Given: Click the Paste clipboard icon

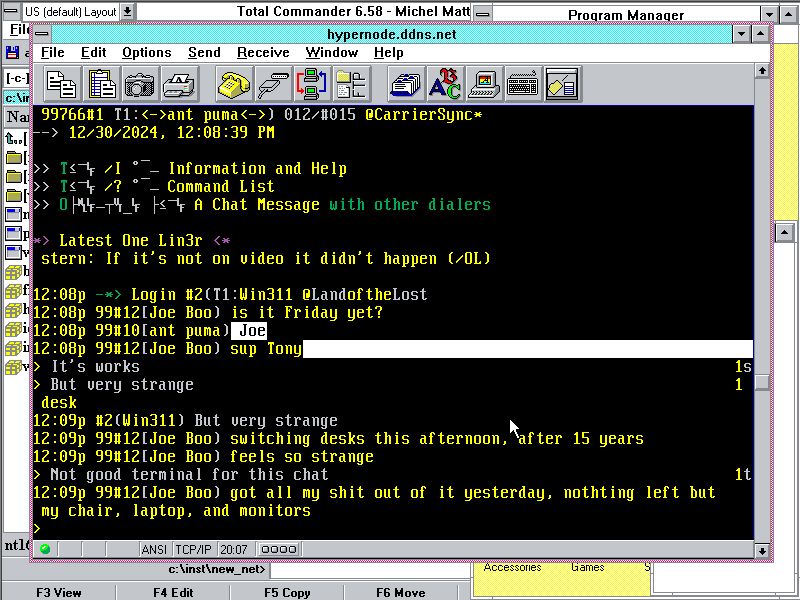Looking at the screenshot, I should coord(101,84).
